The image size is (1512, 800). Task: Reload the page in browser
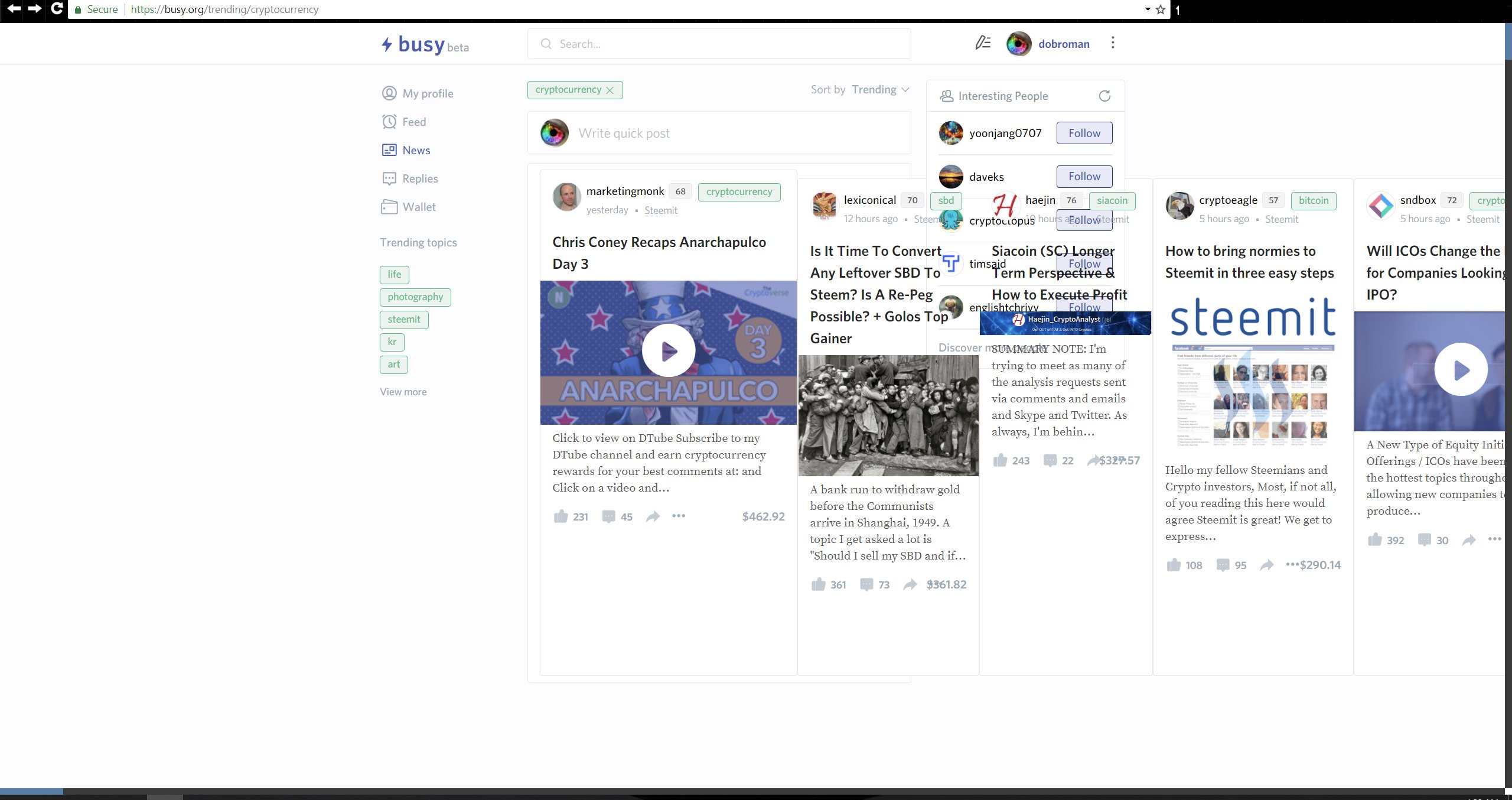pyautogui.click(x=57, y=9)
